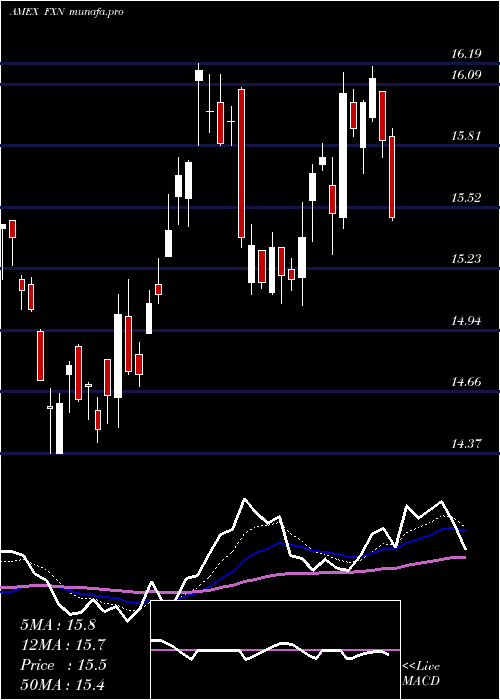Image resolution: width=500 pixels, height=700 pixels.
Task: Click the 12MA : 15.7 readout
Action: [x=63, y=645]
